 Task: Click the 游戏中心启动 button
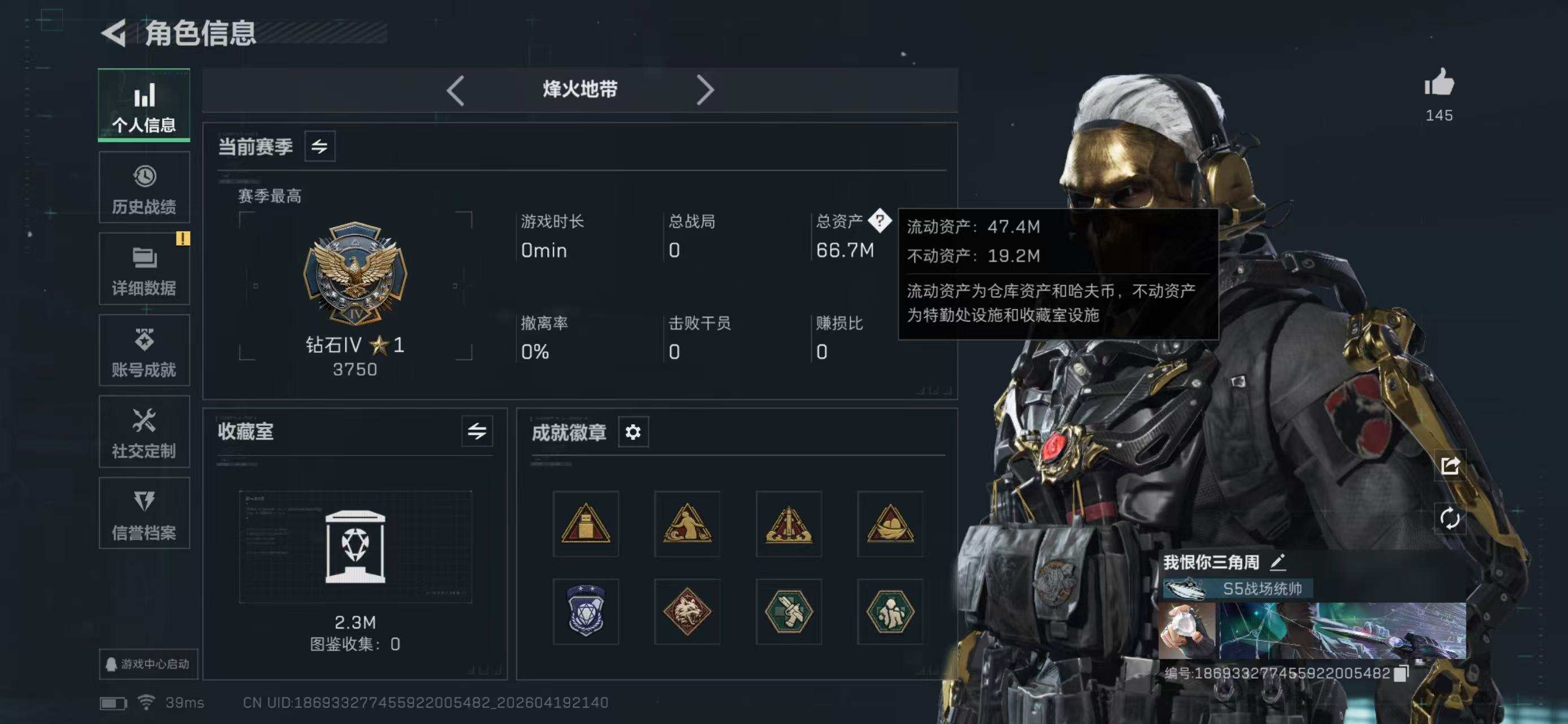[x=148, y=663]
